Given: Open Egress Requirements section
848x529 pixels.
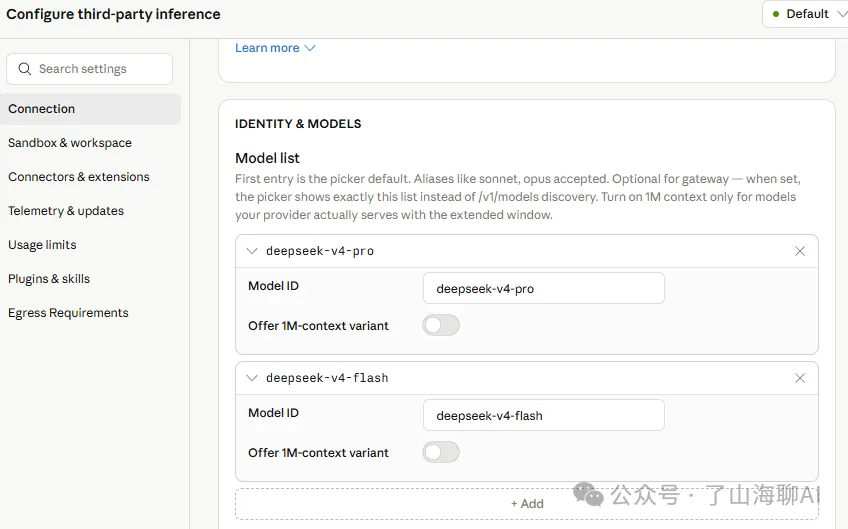Looking at the screenshot, I should click(68, 313).
